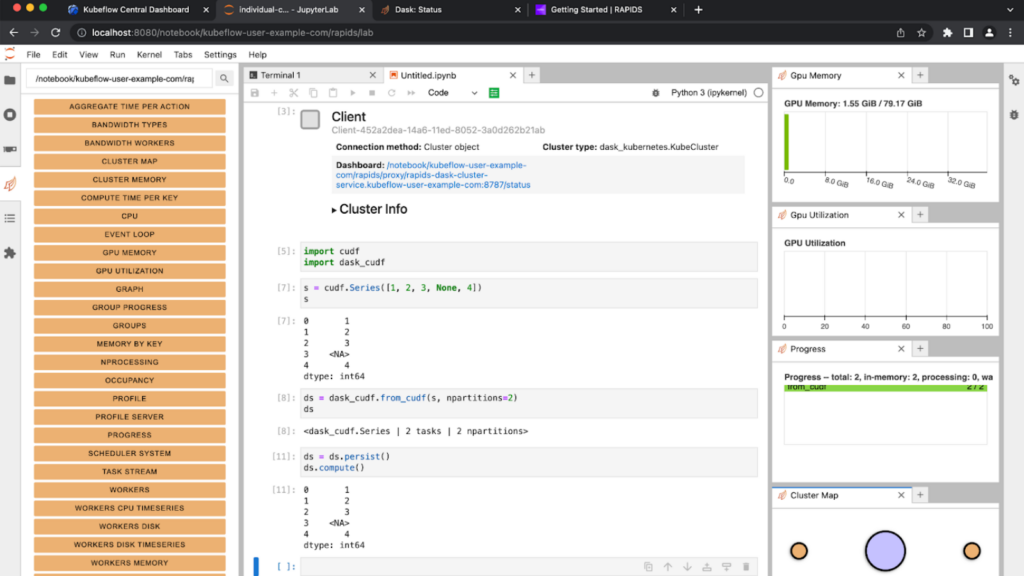Open the Scheduler System dashboard button
The image size is (1024, 576).
(x=129, y=453)
